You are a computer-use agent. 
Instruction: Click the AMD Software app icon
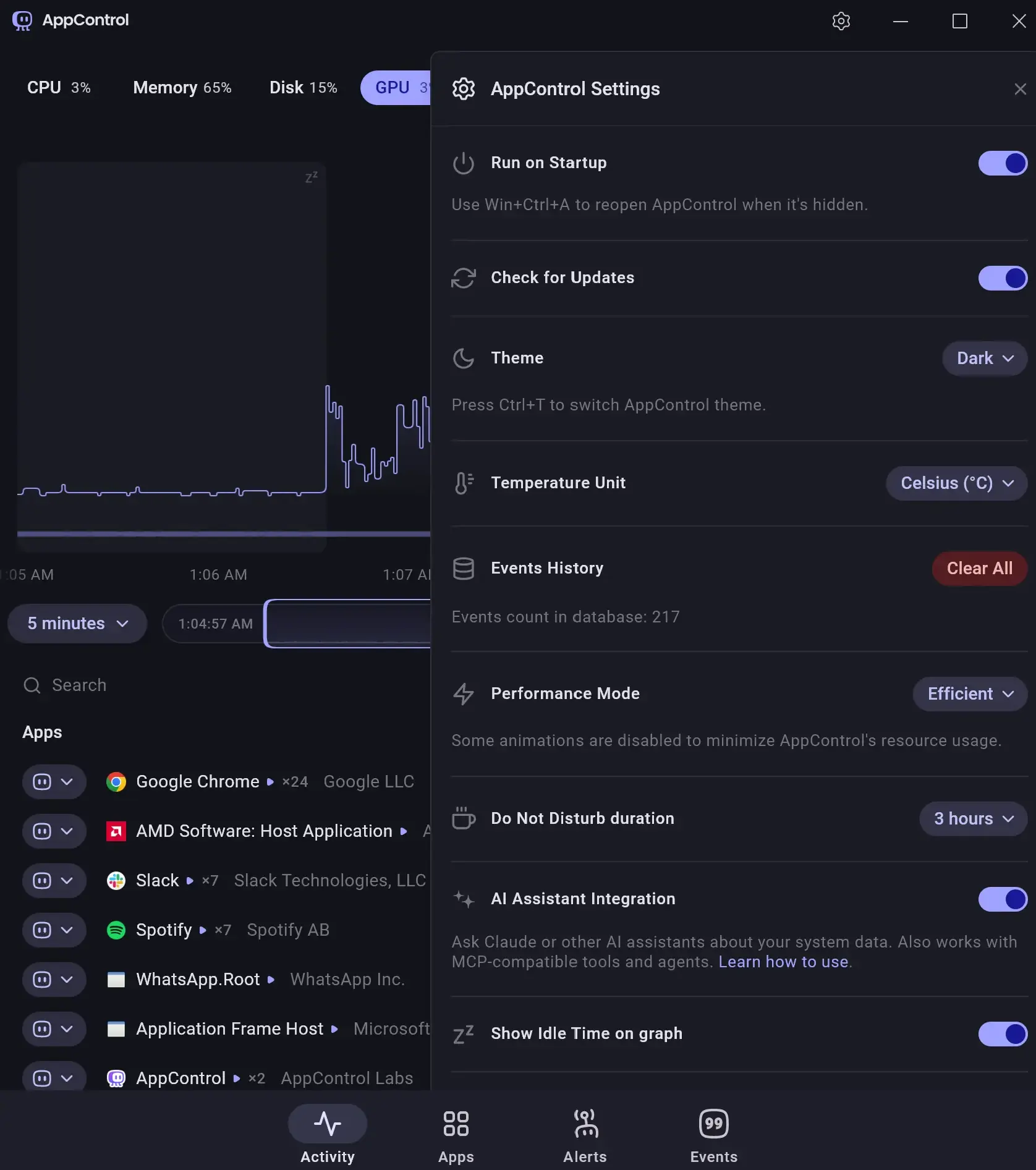click(x=116, y=831)
